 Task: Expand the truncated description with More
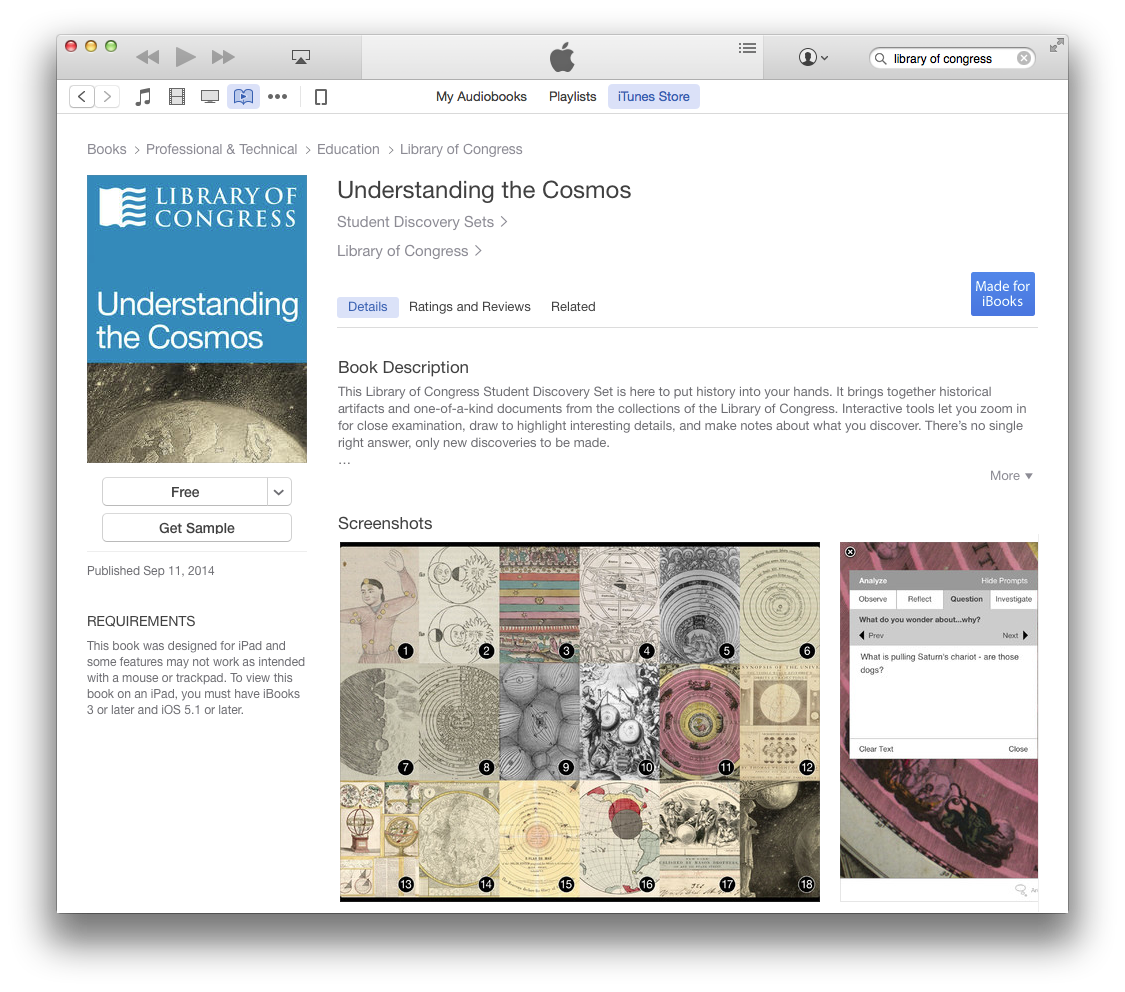pos(1010,475)
